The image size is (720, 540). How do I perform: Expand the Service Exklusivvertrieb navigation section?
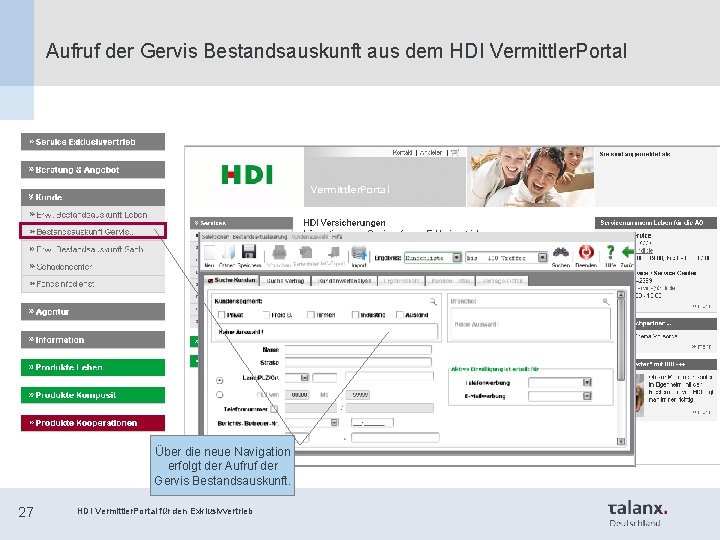[93, 142]
